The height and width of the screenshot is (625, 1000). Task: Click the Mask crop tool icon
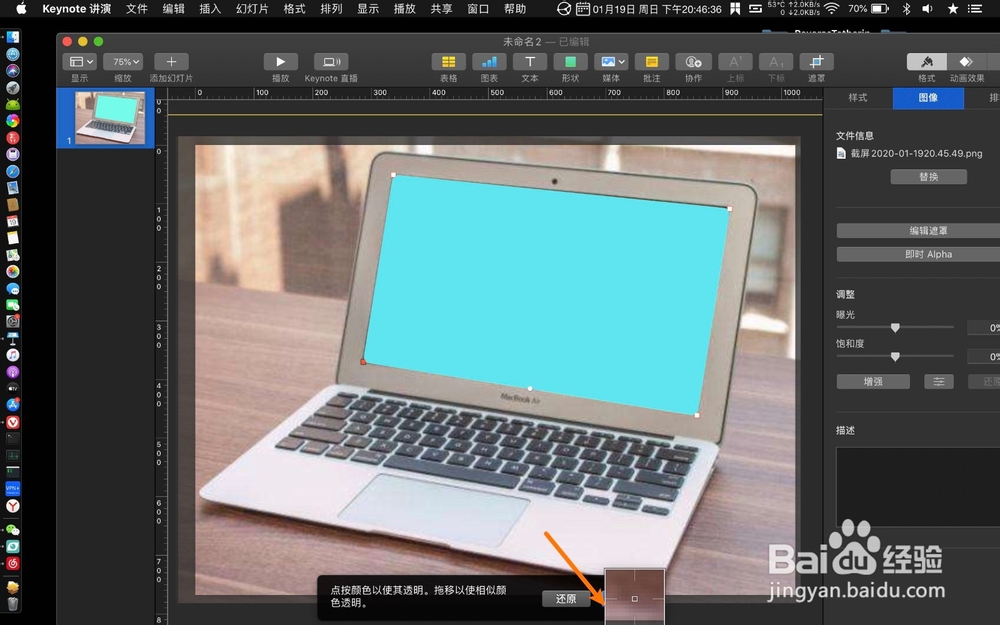816,62
